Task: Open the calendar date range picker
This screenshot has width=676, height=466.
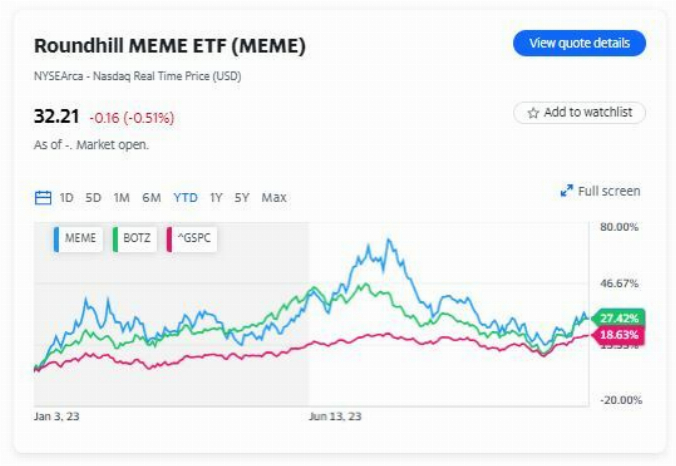Action: pyautogui.click(x=43, y=198)
